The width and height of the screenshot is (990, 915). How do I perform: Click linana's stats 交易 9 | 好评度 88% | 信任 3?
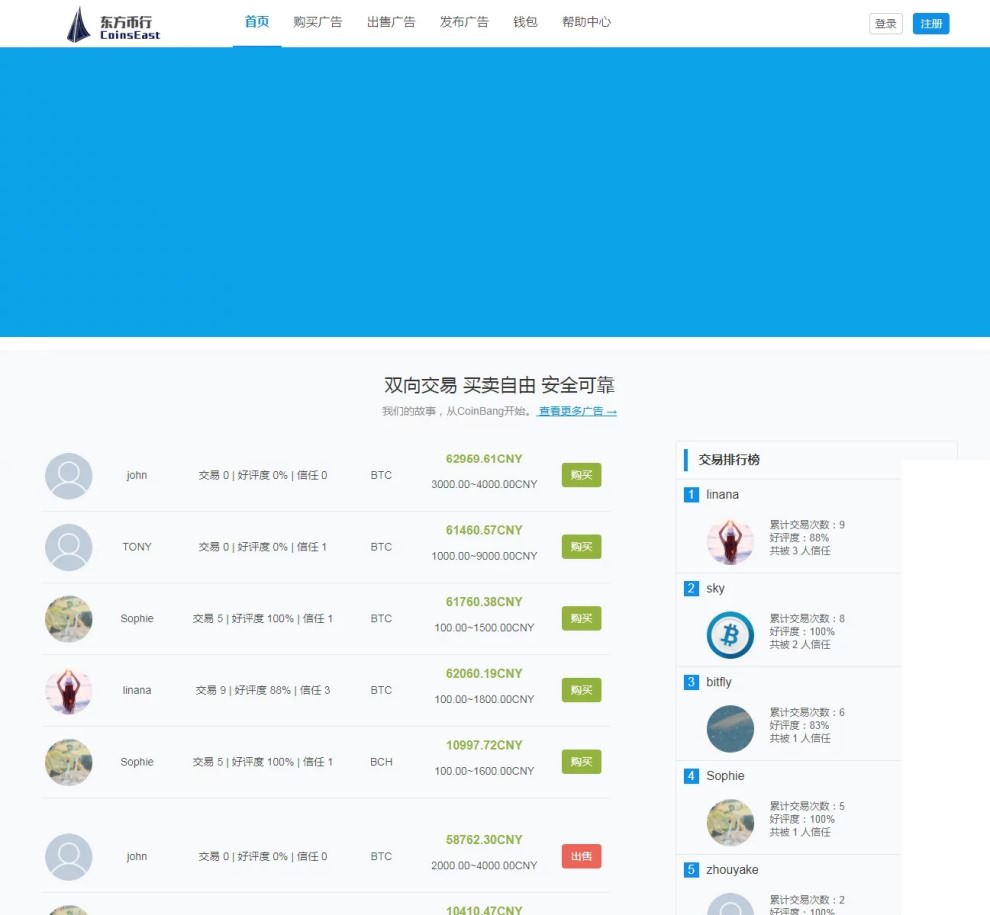click(x=263, y=690)
